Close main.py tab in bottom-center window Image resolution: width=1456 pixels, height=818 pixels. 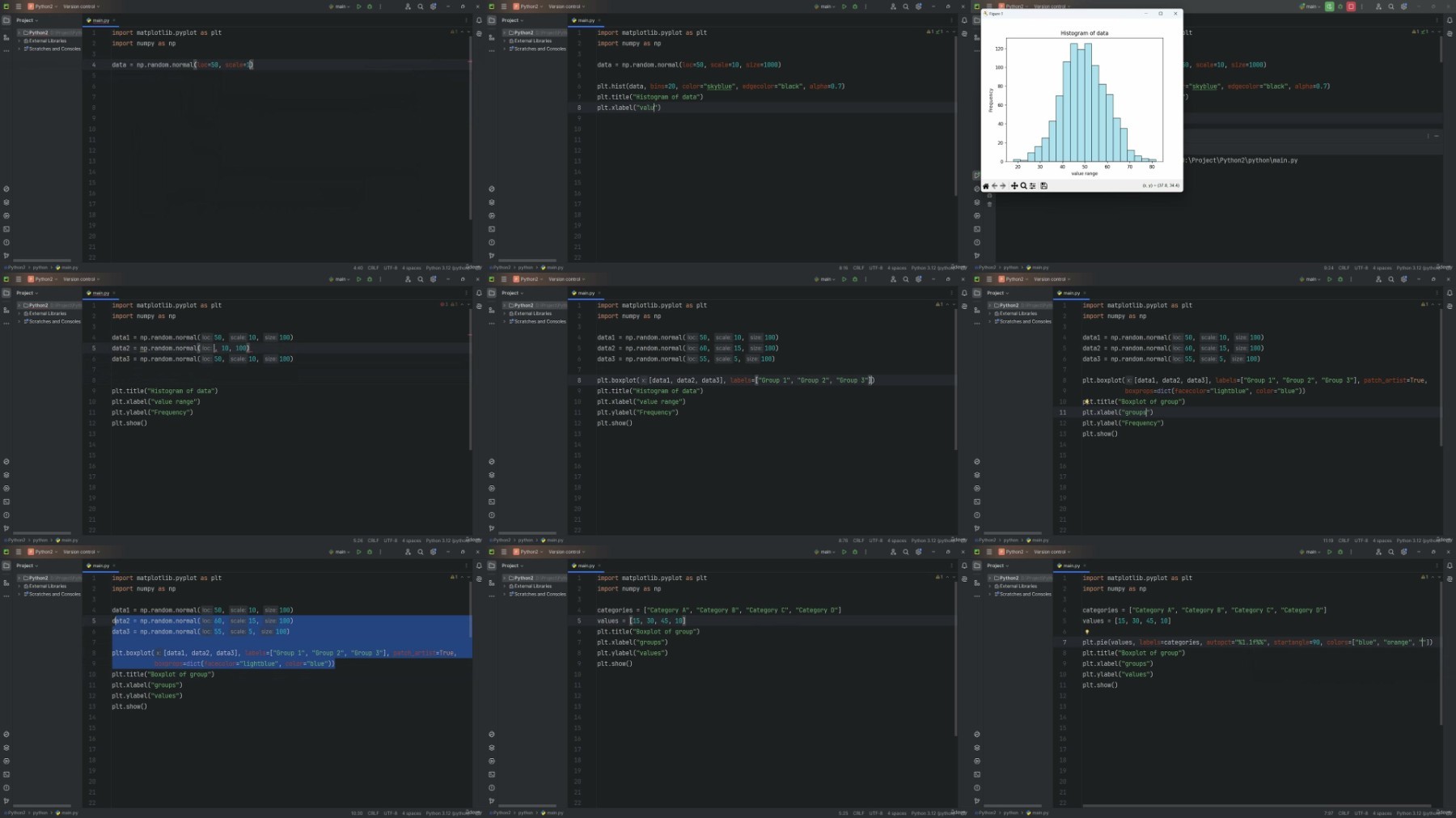(x=599, y=566)
